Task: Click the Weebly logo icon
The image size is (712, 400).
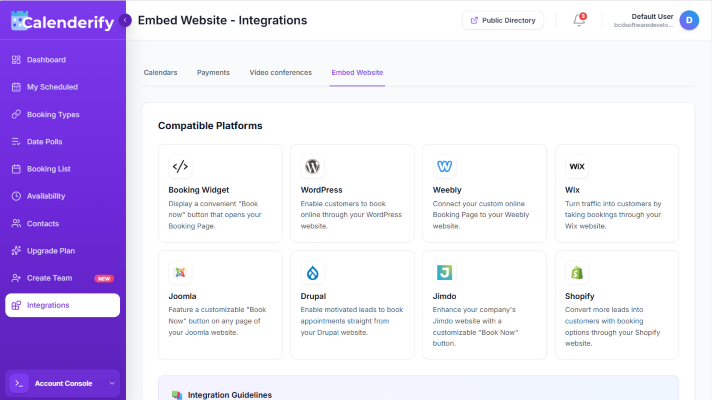Action: tap(444, 167)
